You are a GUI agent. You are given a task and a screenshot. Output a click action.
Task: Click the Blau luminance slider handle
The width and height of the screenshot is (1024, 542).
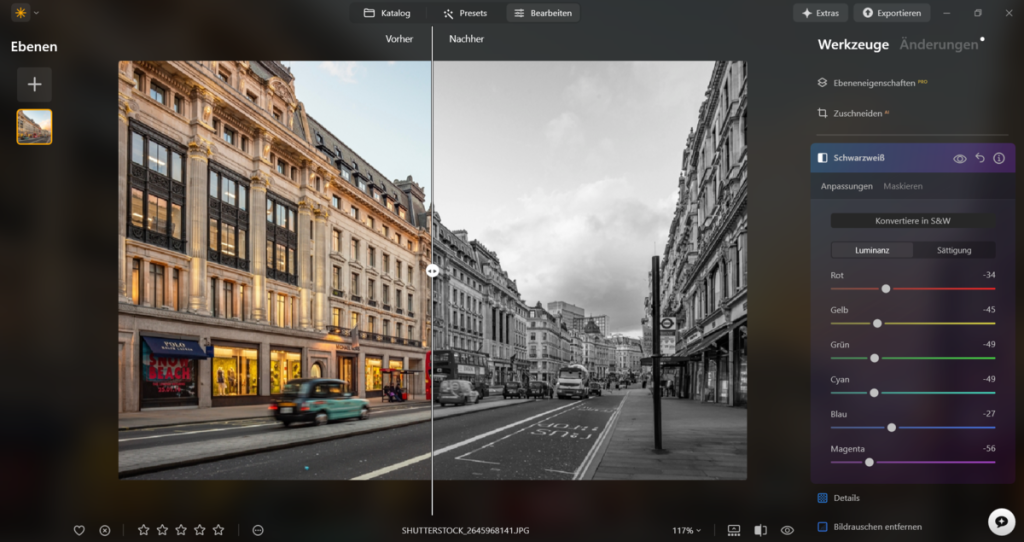pyautogui.click(x=891, y=427)
